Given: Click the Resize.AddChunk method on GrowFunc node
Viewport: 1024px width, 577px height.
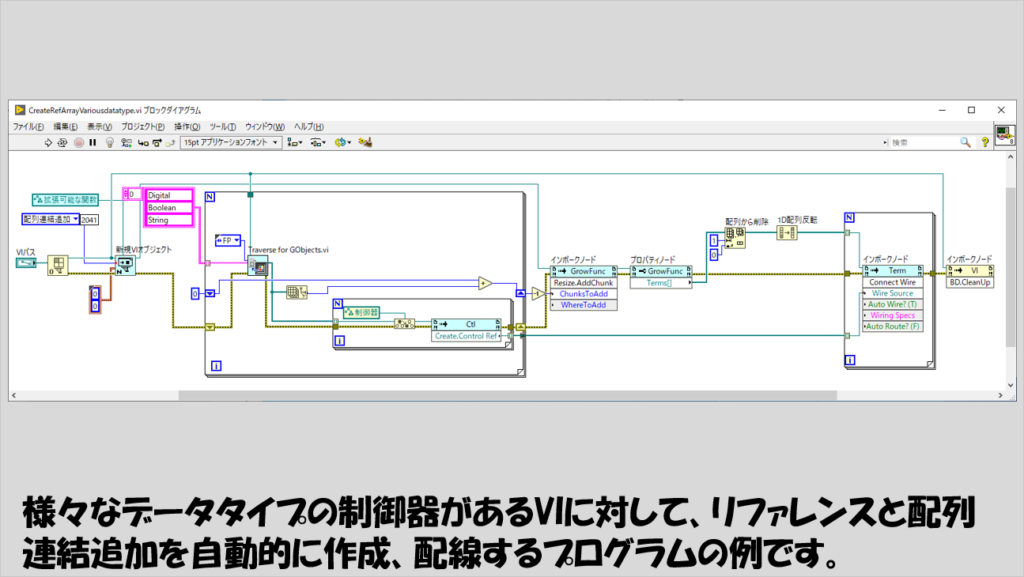Looking at the screenshot, I should pyautogui.click(x=585, y=282).
